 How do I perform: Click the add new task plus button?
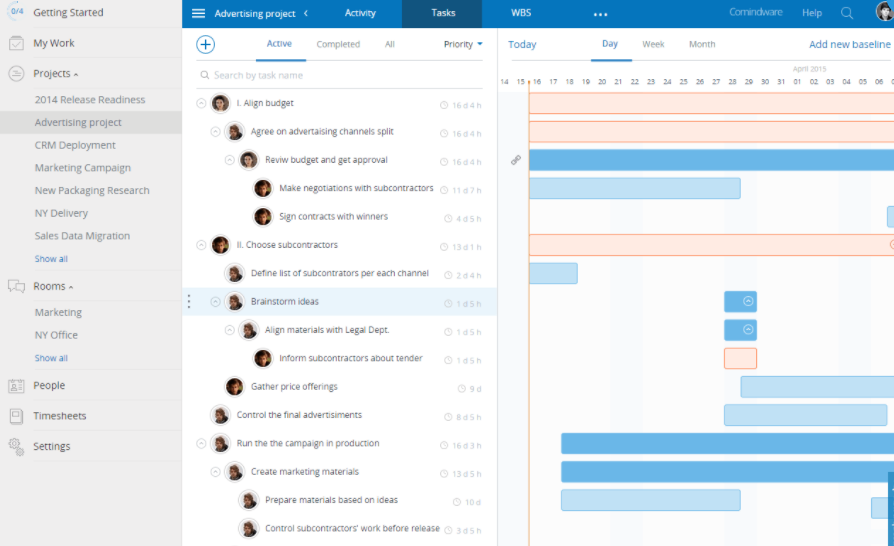[205, 44]
